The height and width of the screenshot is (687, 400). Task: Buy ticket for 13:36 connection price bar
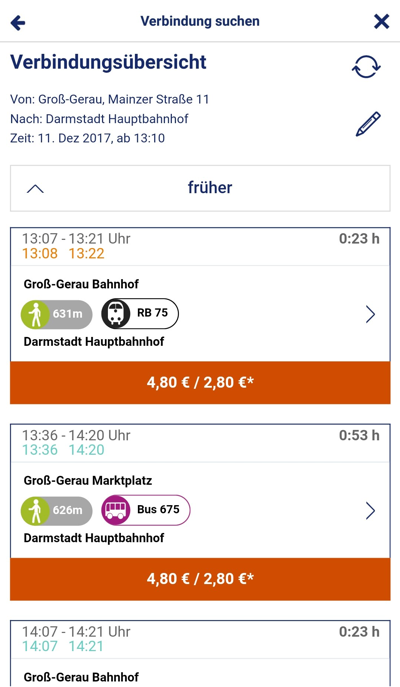(200, 579)
